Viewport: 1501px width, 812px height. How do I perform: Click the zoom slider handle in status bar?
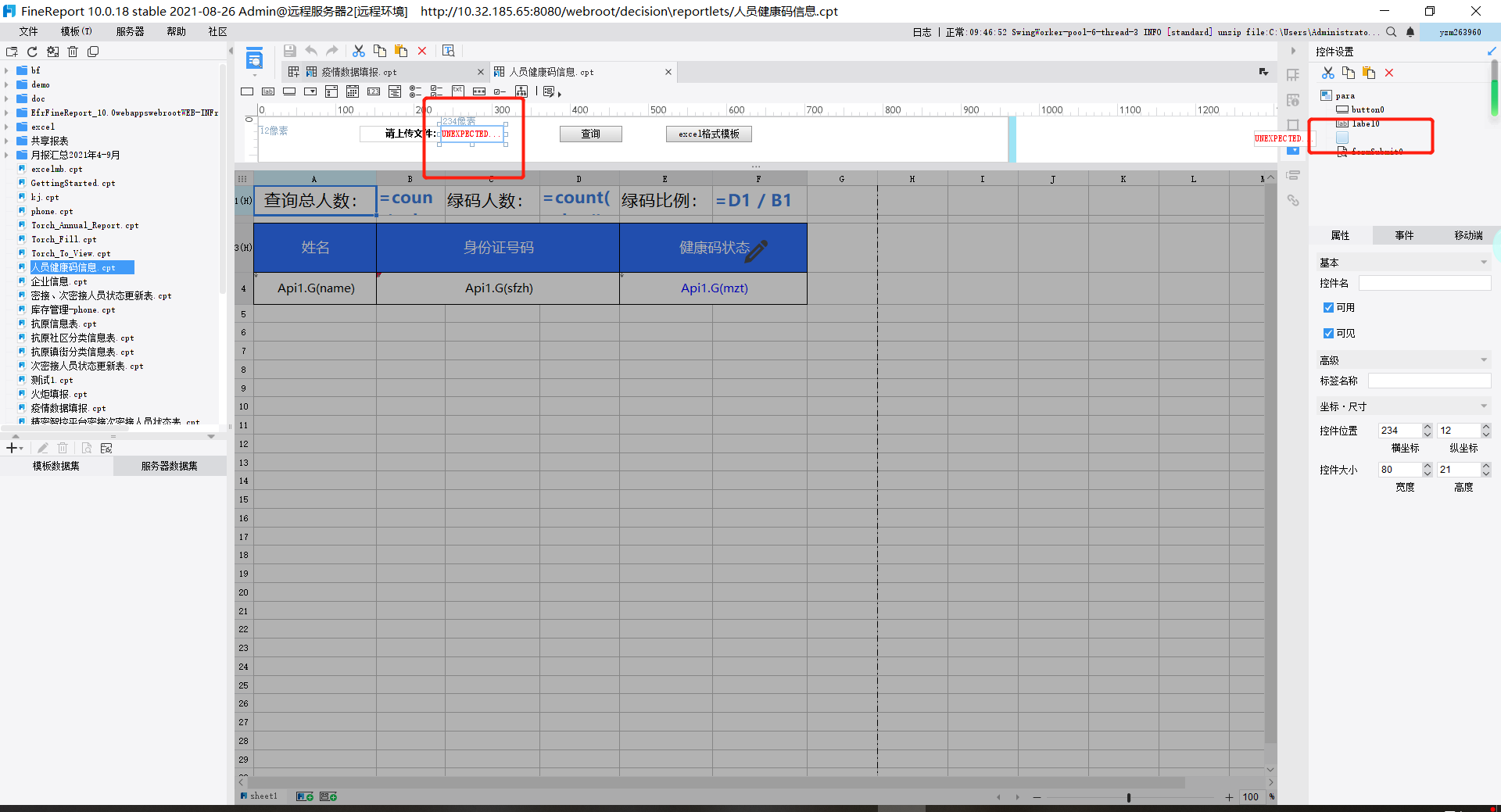click(1129, 797)
